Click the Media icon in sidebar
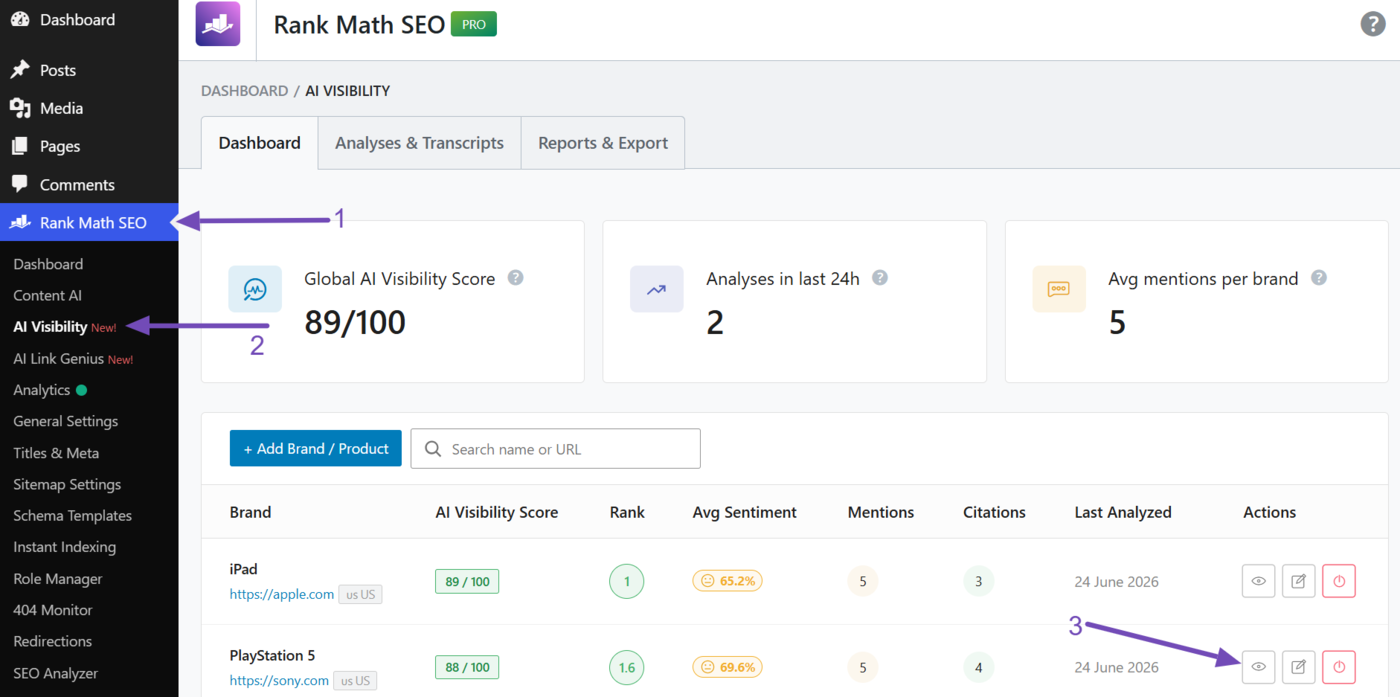 tap(19, 108)
